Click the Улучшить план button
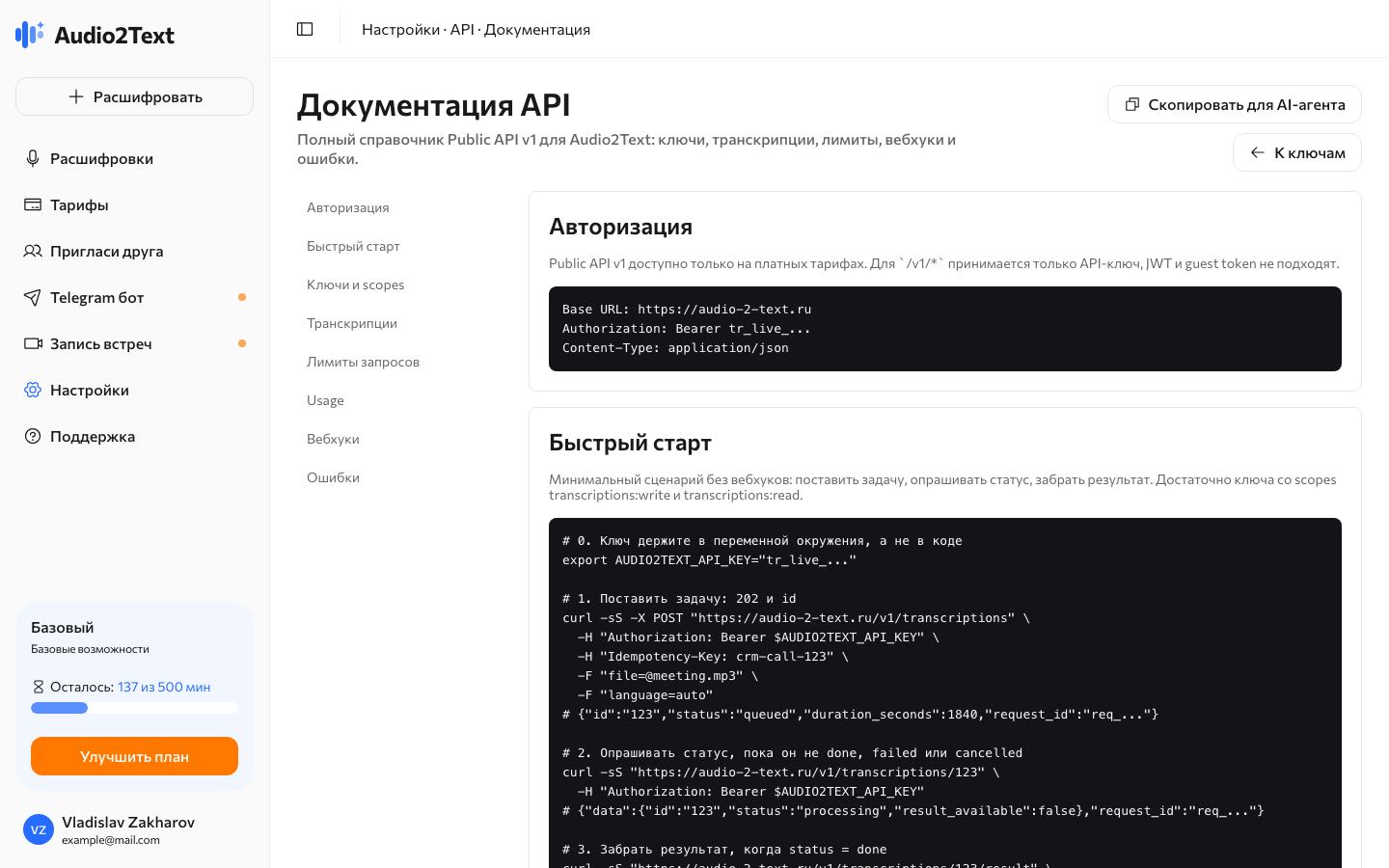The width and height of the screenshot is (1389, 868). (x=134, y=756)
